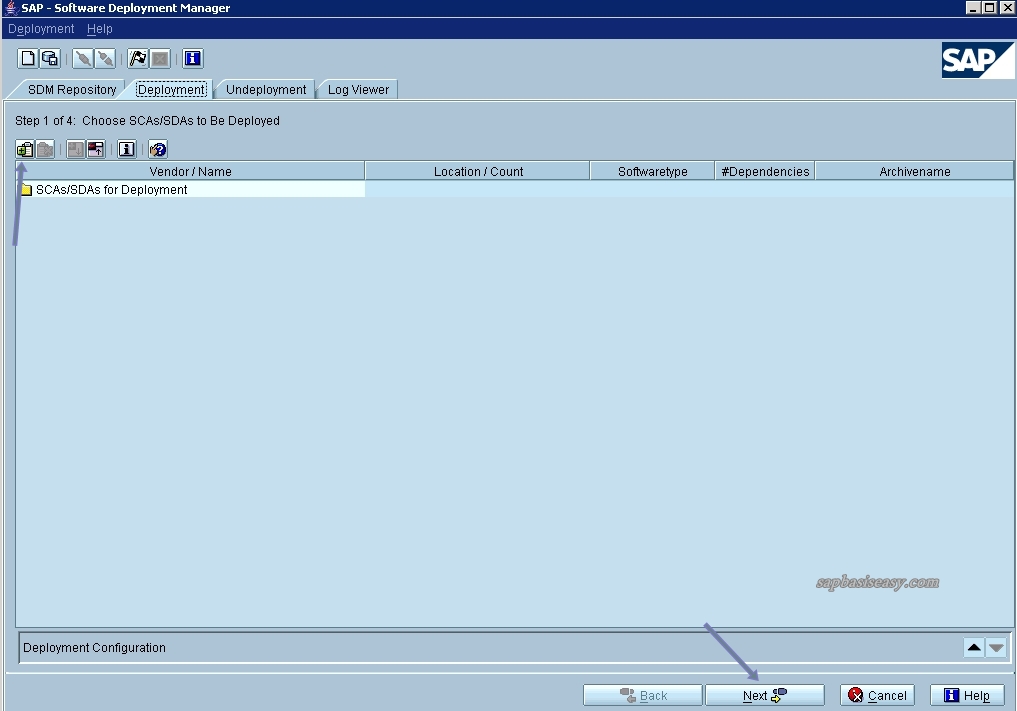1017x711 pixels.
Task: Click the Vendor / Name column header
Action: tap(190, 171)
